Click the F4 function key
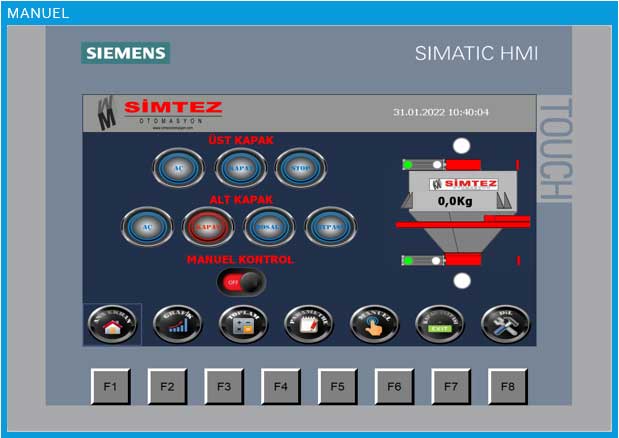The height and width of the screenshot is (438, 619). (x=281, y=387)
